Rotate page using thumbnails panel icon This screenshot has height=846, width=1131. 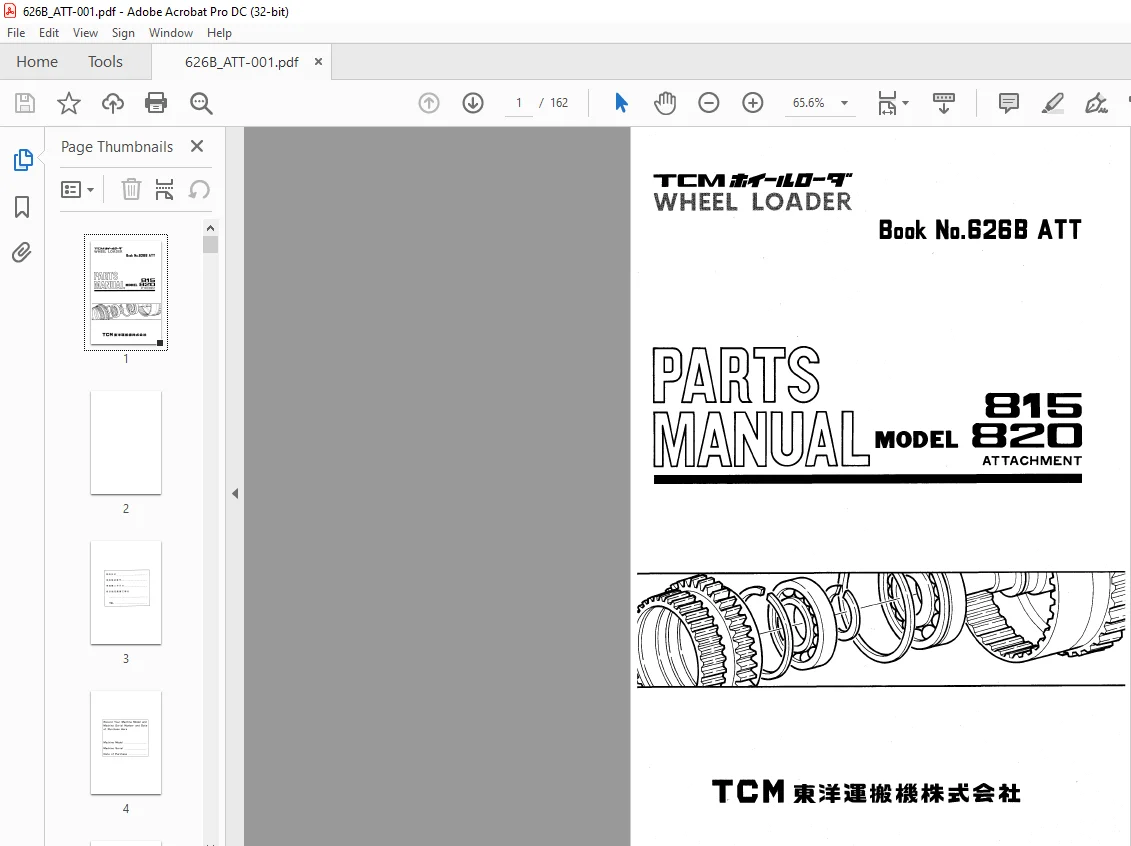(199, 190)
